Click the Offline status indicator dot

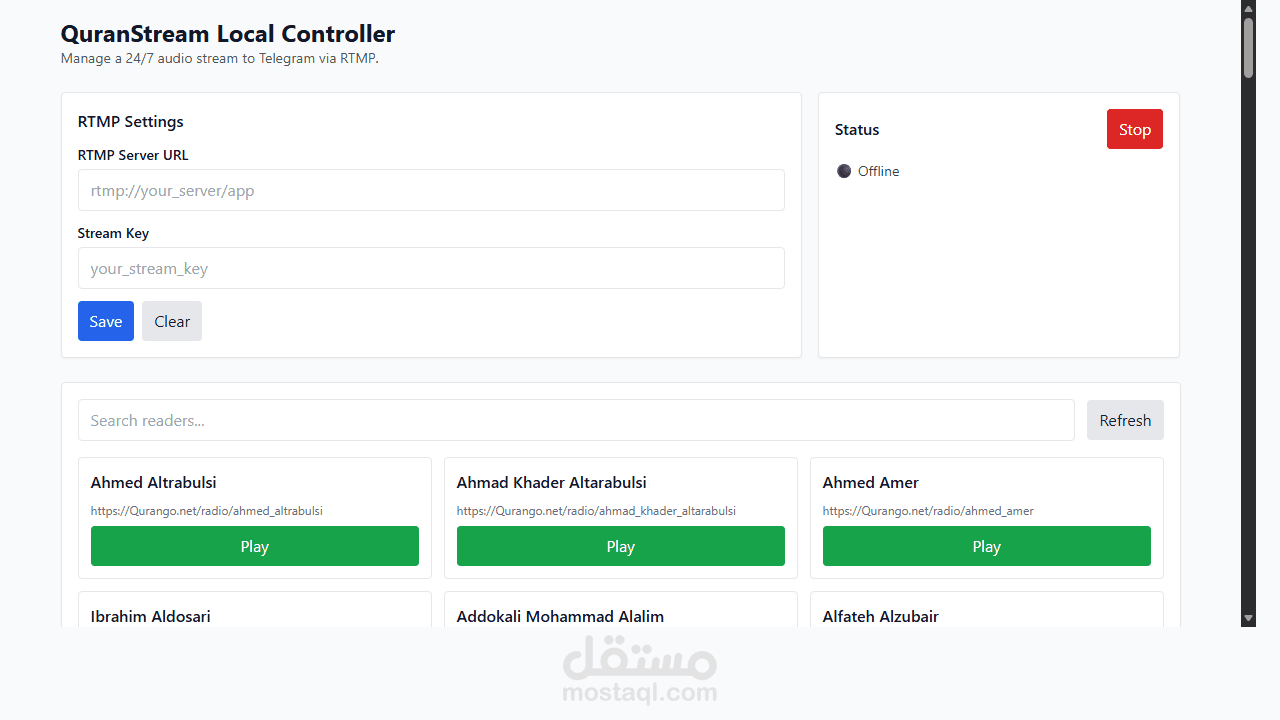pyautogui.click(x=844, y=171)
